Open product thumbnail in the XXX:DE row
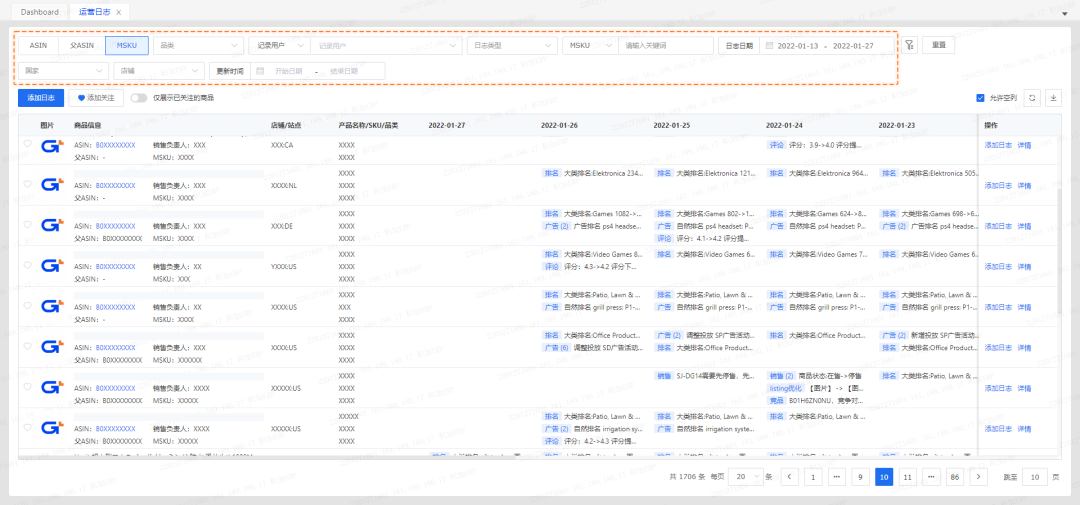Viewport: 1080px width, 505px height. coord(52,226)
